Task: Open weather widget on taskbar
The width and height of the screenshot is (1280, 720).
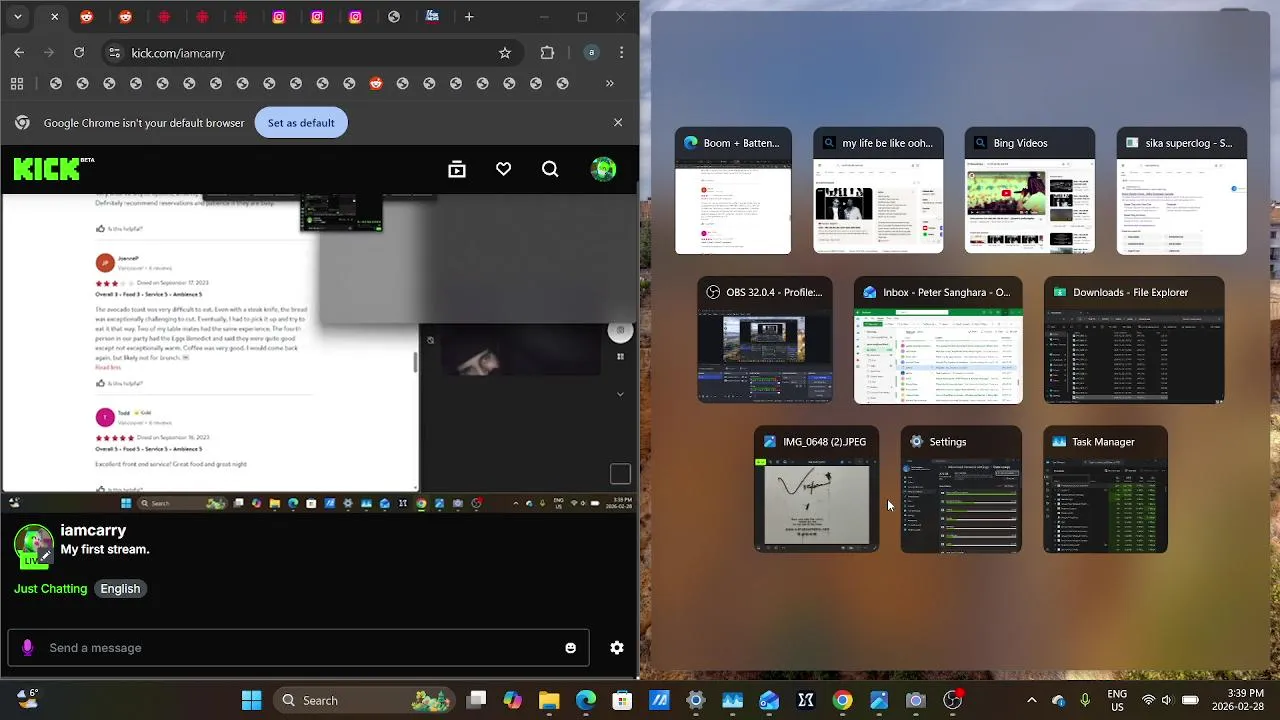Action: (x=27, y=701)
